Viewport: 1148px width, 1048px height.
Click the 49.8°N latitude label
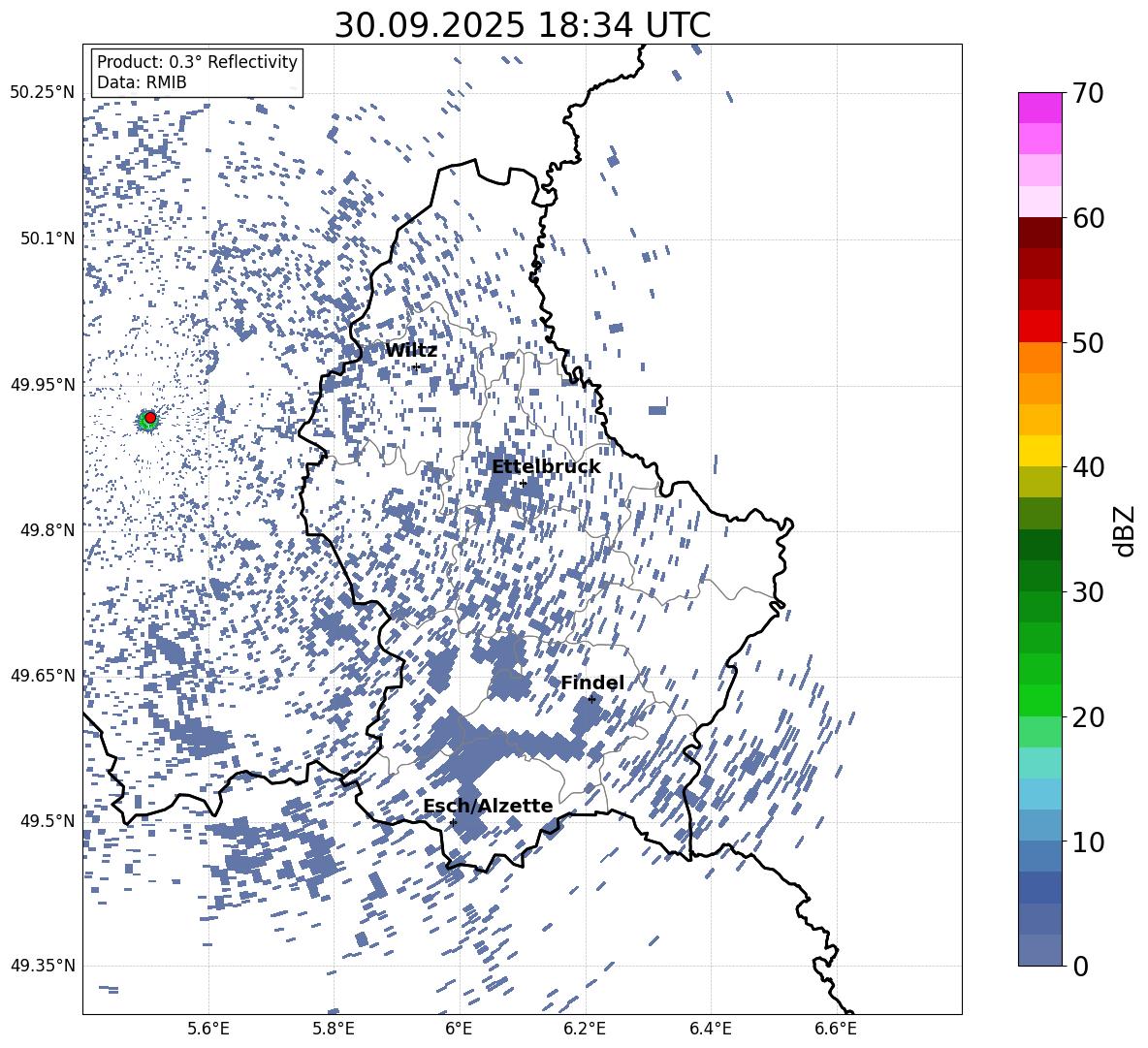(x=47, y=529)
